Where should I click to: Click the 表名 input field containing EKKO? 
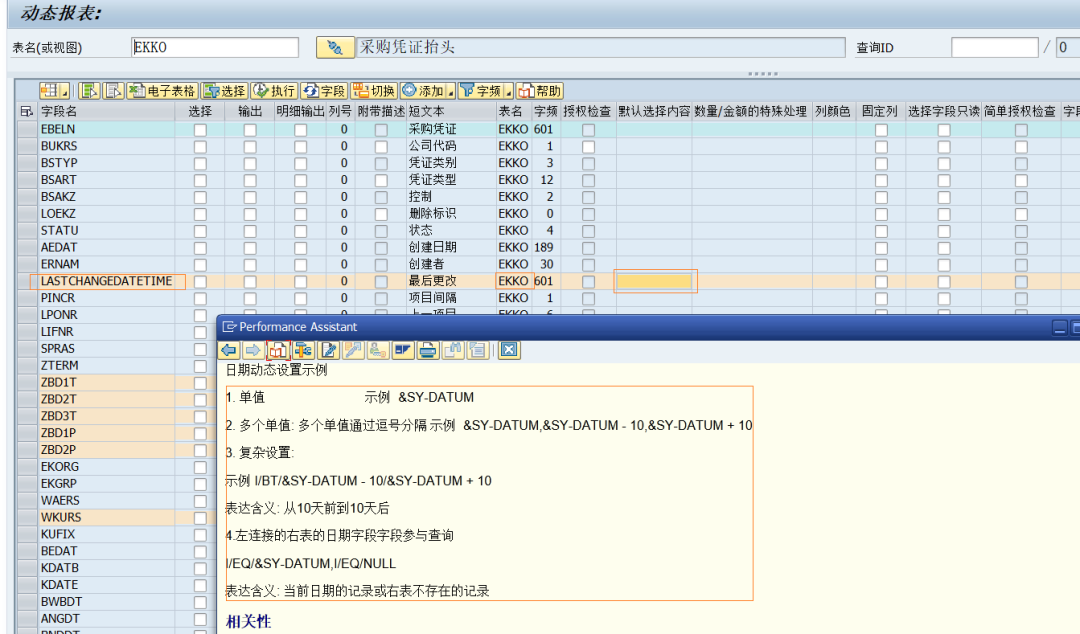[x=215, y=48]
